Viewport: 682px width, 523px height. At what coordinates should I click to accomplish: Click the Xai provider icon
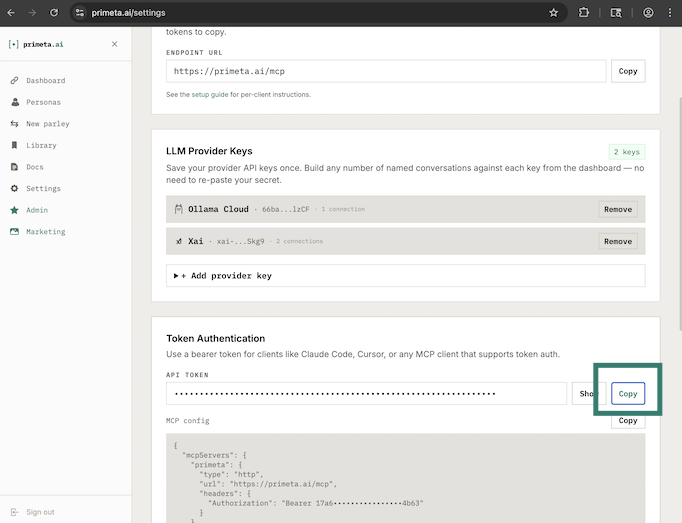pyautogui.click(x=179, y=241)
